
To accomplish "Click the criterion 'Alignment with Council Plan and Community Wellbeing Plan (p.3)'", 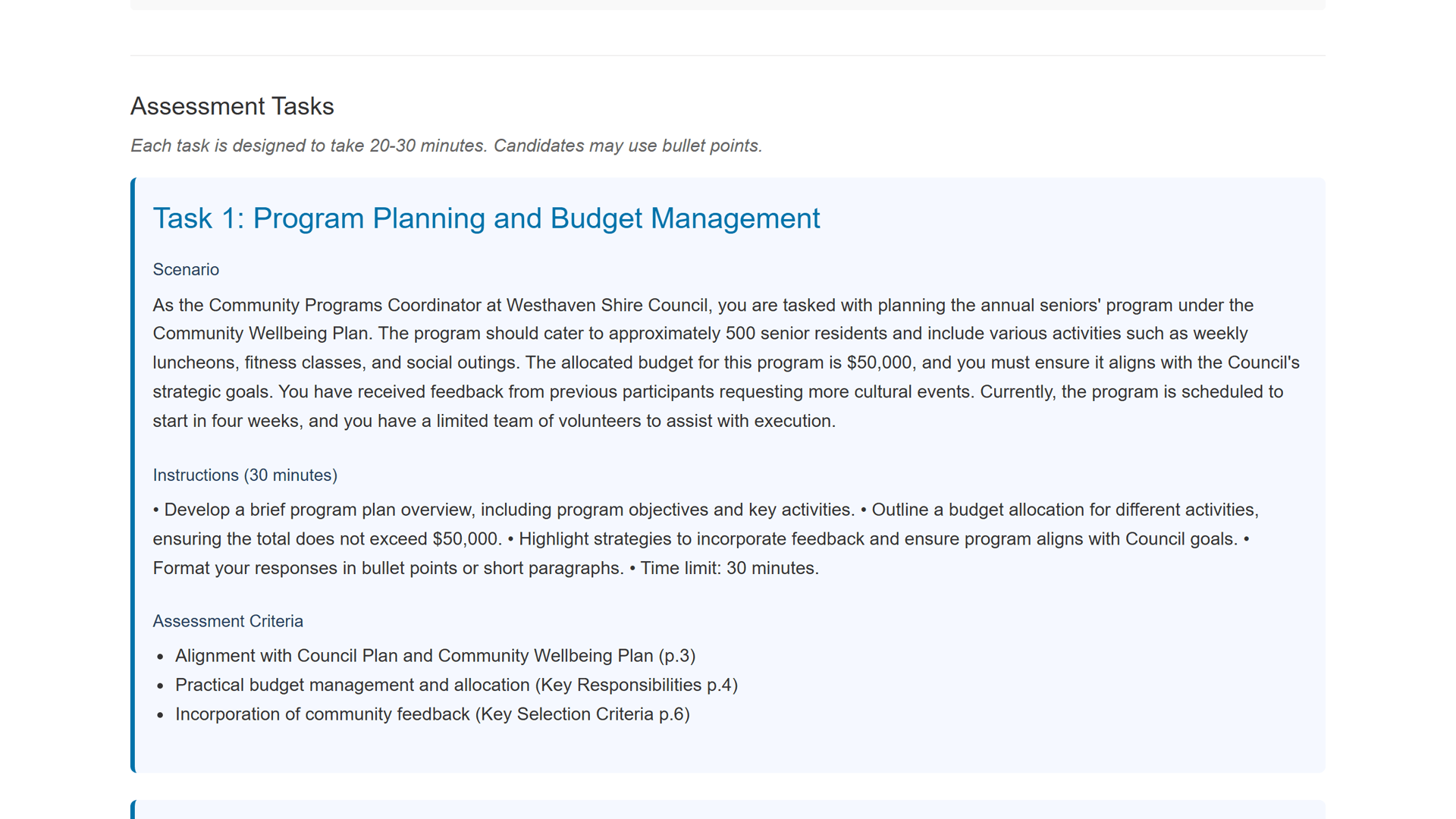I will [435, 656].
